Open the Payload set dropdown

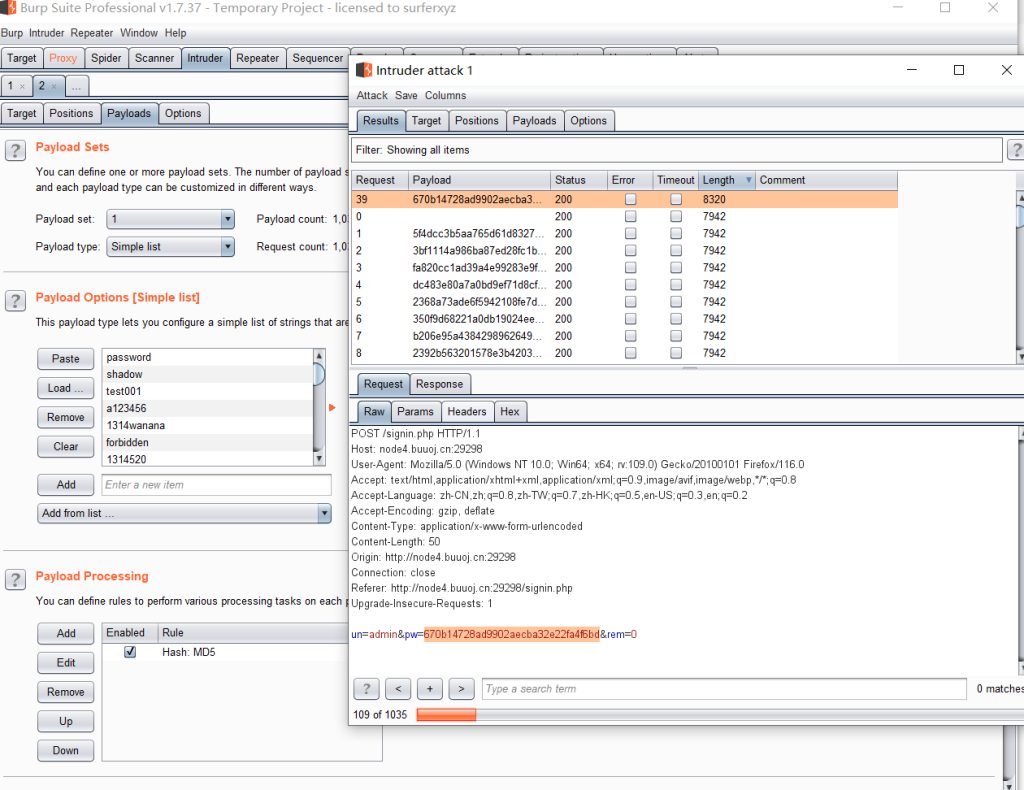tap(170, 219)
